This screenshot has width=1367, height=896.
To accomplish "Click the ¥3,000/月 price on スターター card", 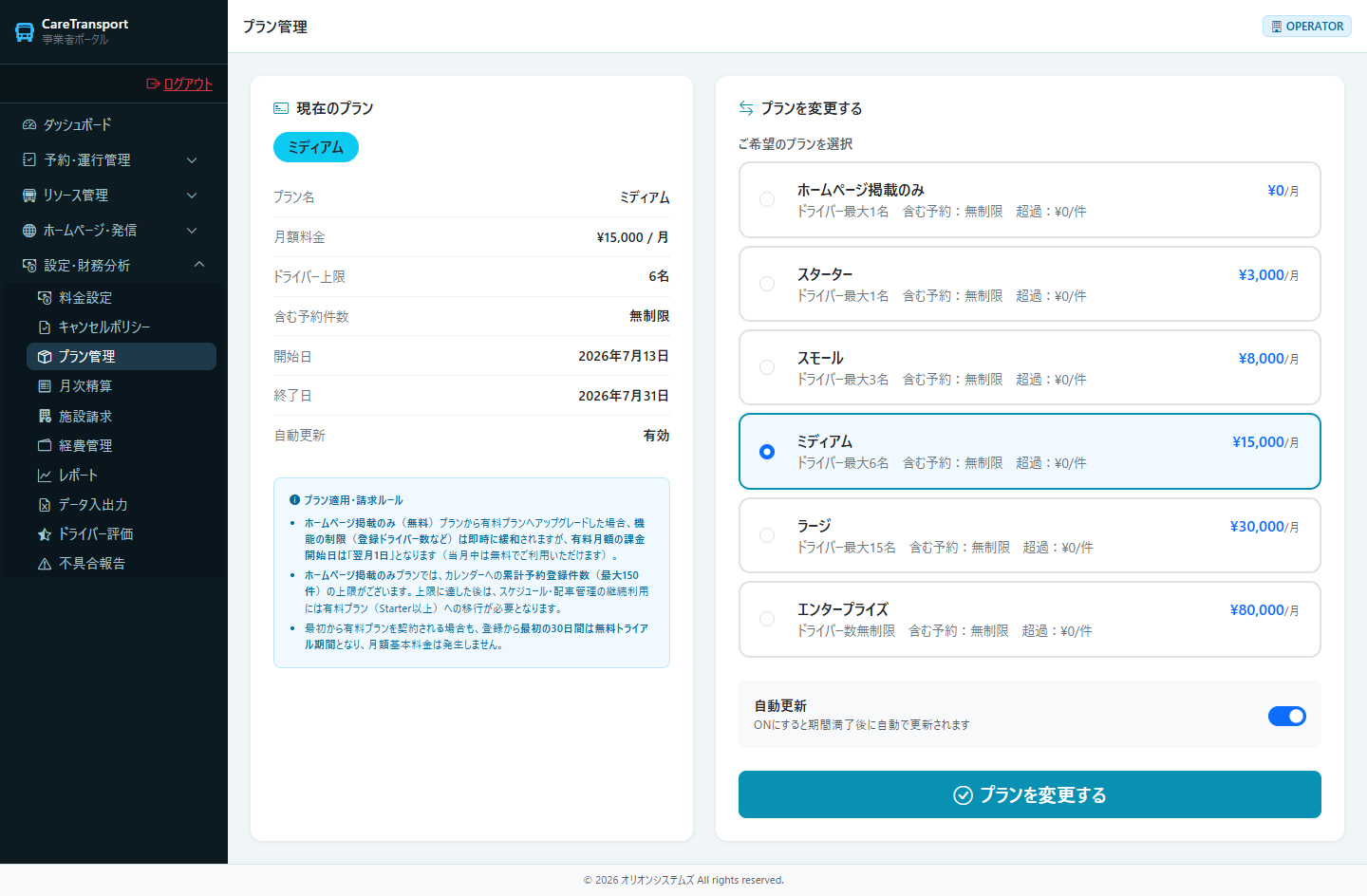I will click(1269, 274).
